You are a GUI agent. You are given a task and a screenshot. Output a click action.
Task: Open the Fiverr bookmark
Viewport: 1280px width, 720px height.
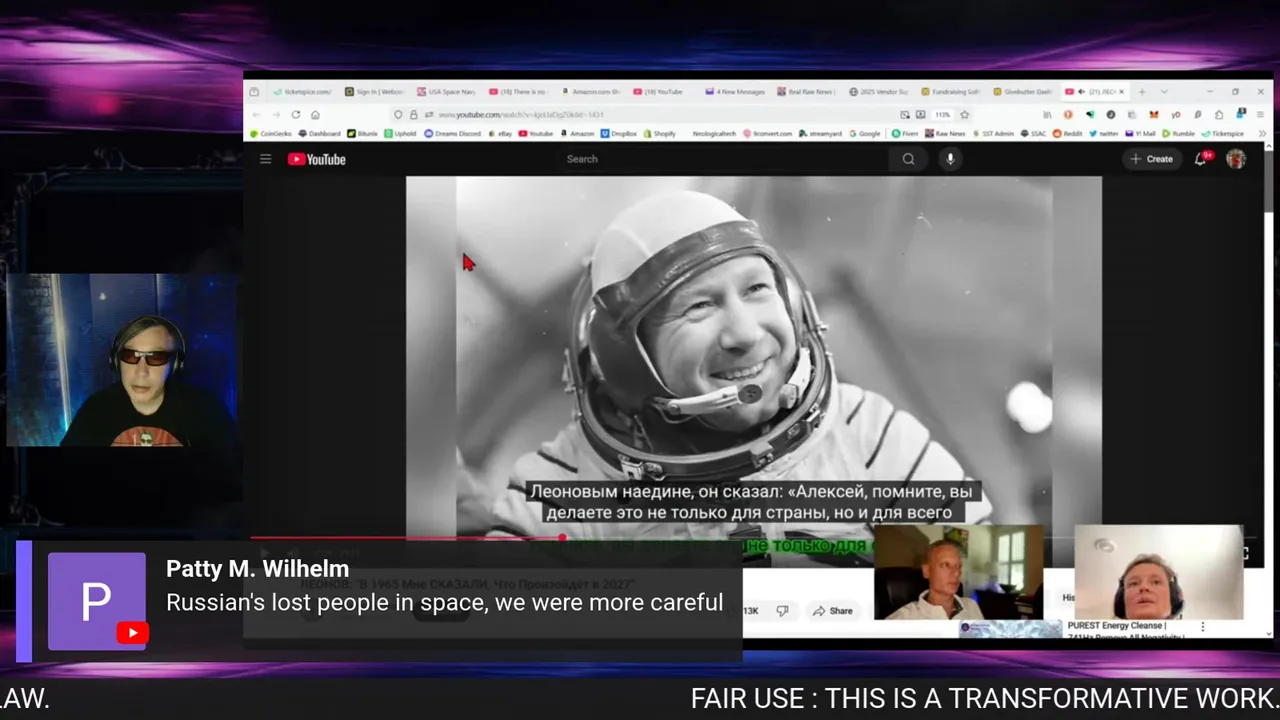905,133
